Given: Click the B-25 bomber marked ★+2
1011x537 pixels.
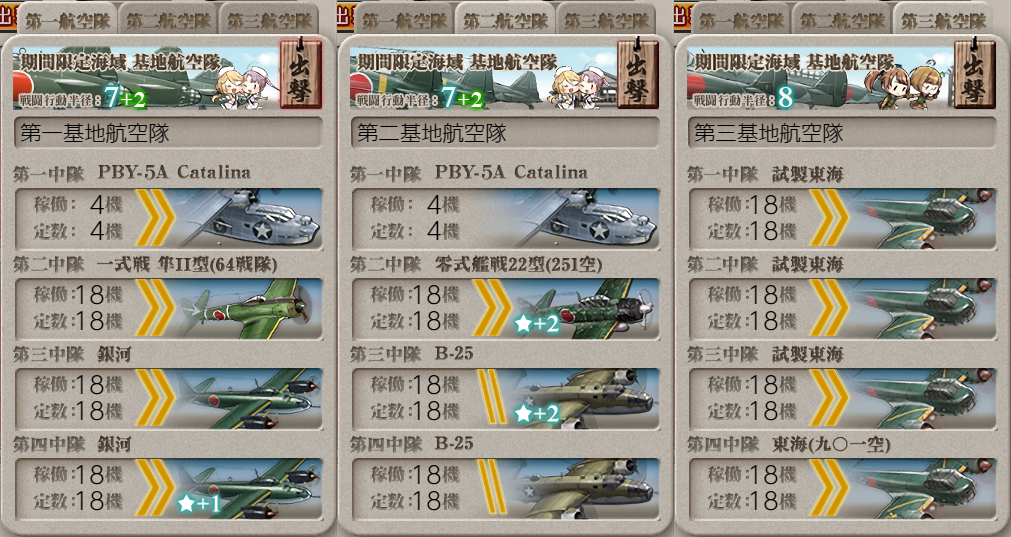Looking at the screenshot, I should 505,398.
